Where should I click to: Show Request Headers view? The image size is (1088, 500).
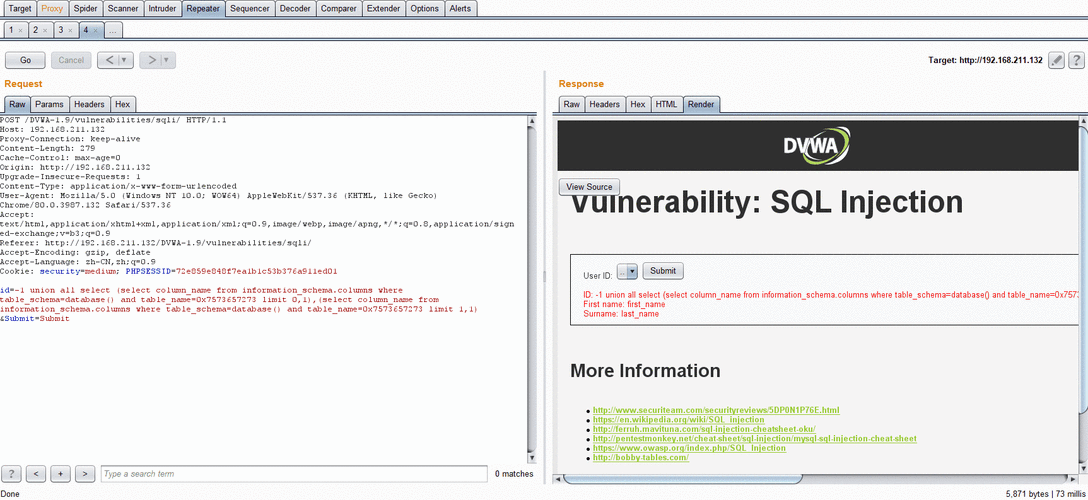(89, 104)
